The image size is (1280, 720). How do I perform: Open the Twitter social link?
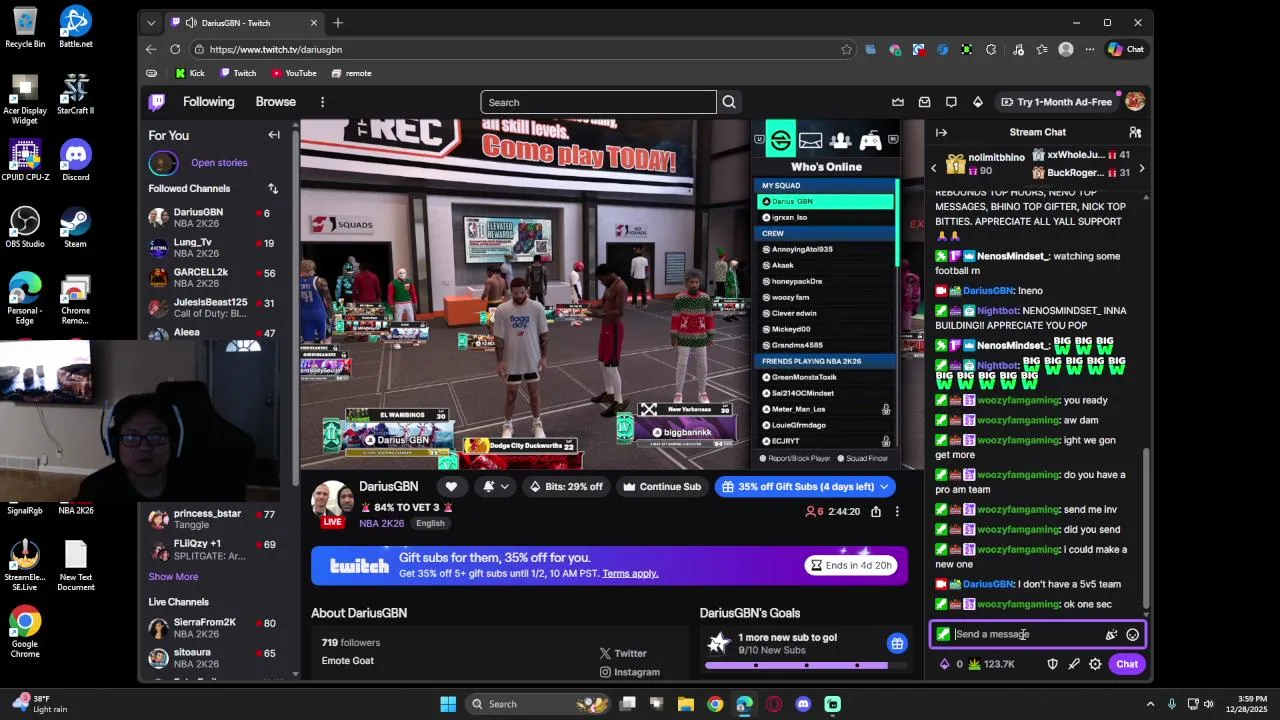(x=622, y=653)
